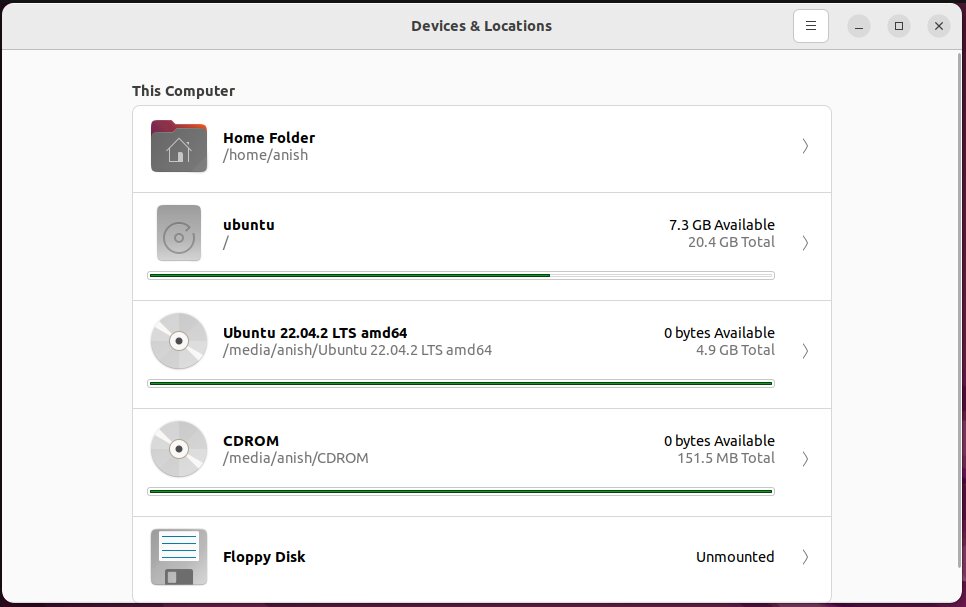The image size is (966, 607).
Task: Expand the CDROM row chevron
Action: [x=805, y=459]
